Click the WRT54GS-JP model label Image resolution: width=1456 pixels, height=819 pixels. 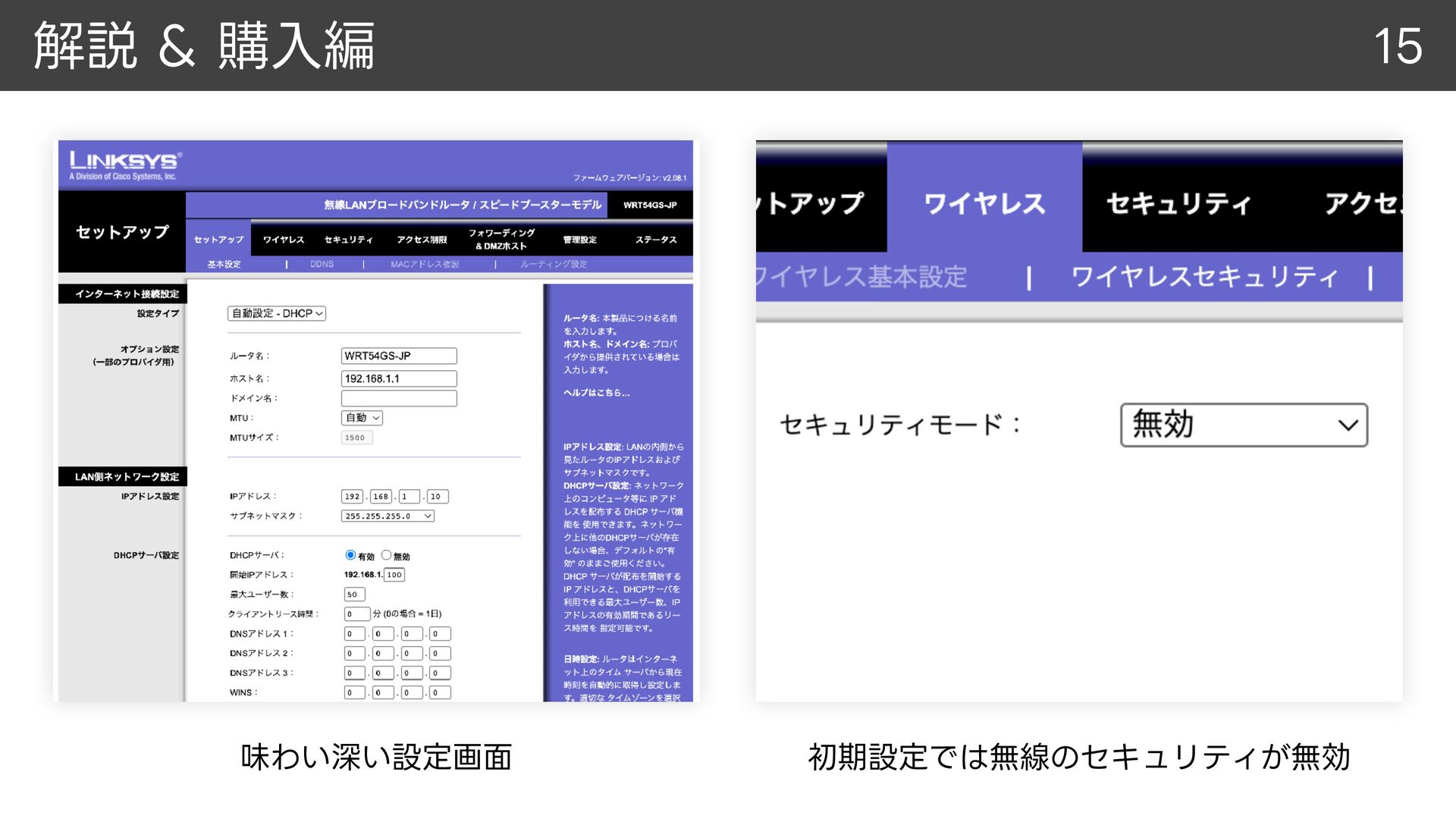coord(650,205)
